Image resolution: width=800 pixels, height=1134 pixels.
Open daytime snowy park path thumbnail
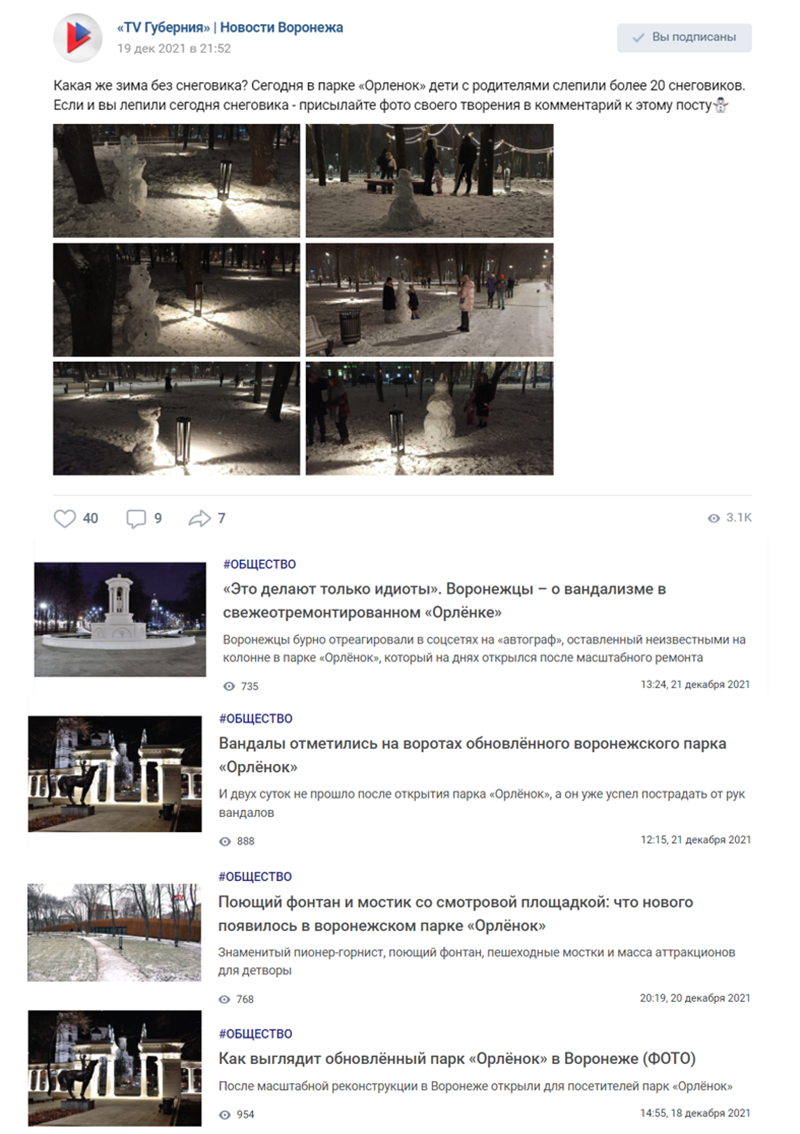click(114, 932)
